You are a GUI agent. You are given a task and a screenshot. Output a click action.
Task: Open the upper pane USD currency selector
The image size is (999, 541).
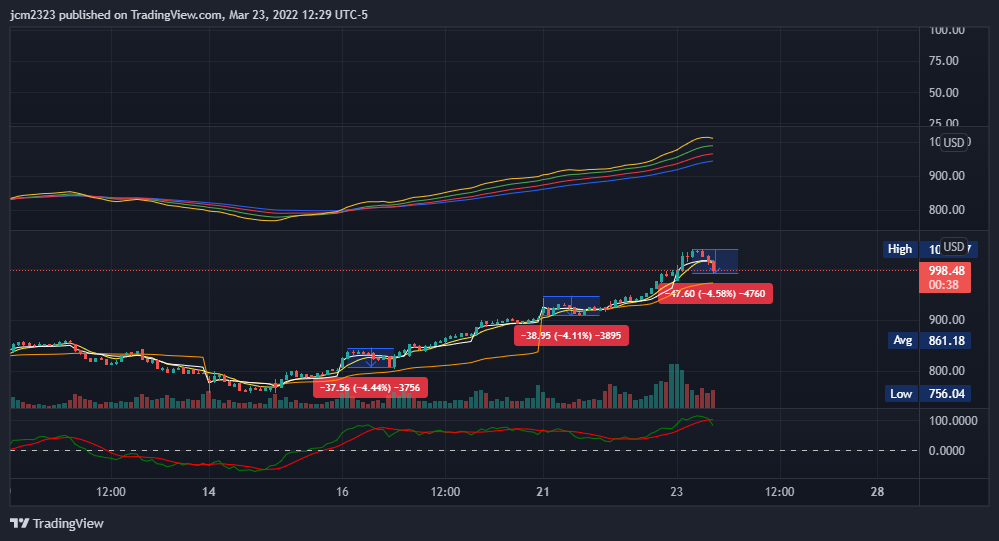pyautogui.click(x=954, y=143)
